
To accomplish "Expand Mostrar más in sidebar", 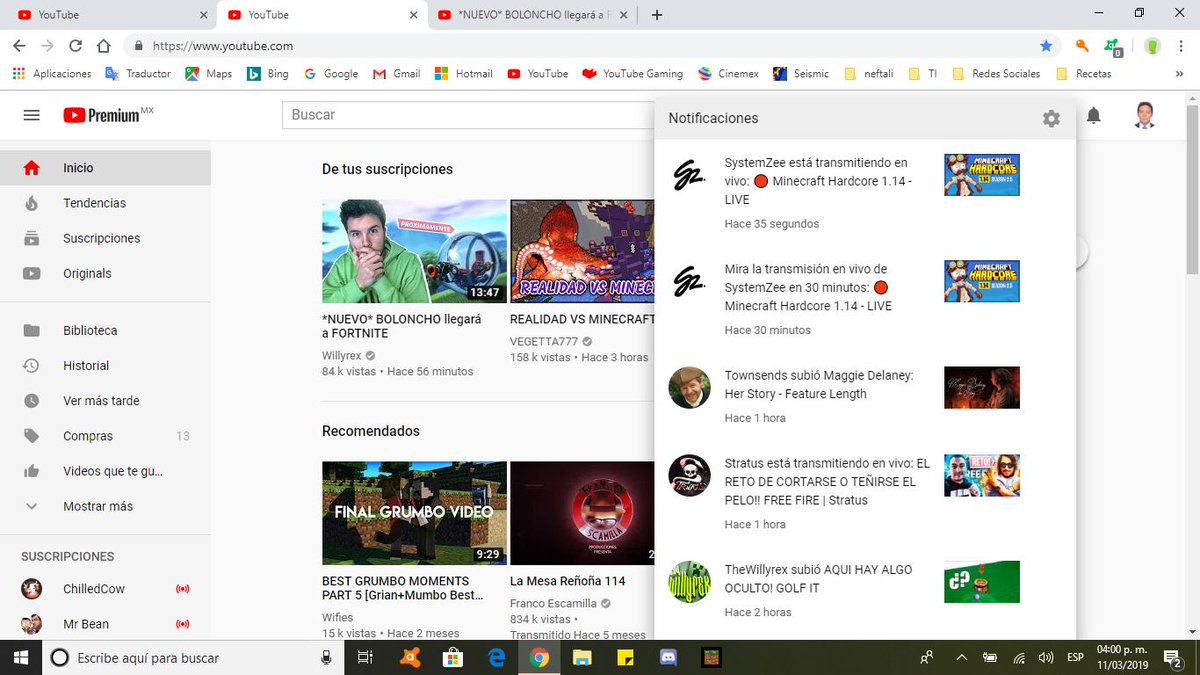I will tap(105, 506).
